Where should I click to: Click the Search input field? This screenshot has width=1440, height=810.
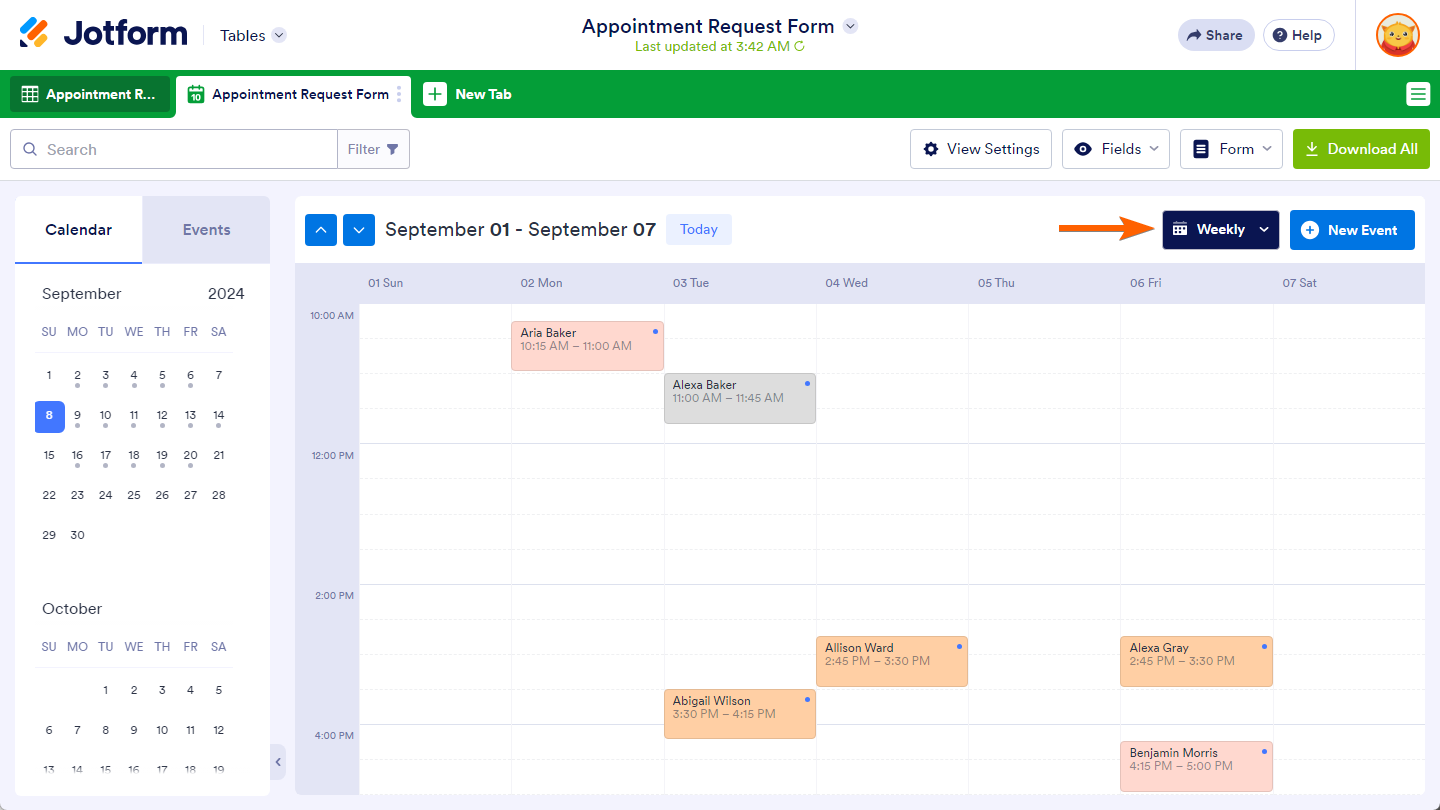(185, 149)
